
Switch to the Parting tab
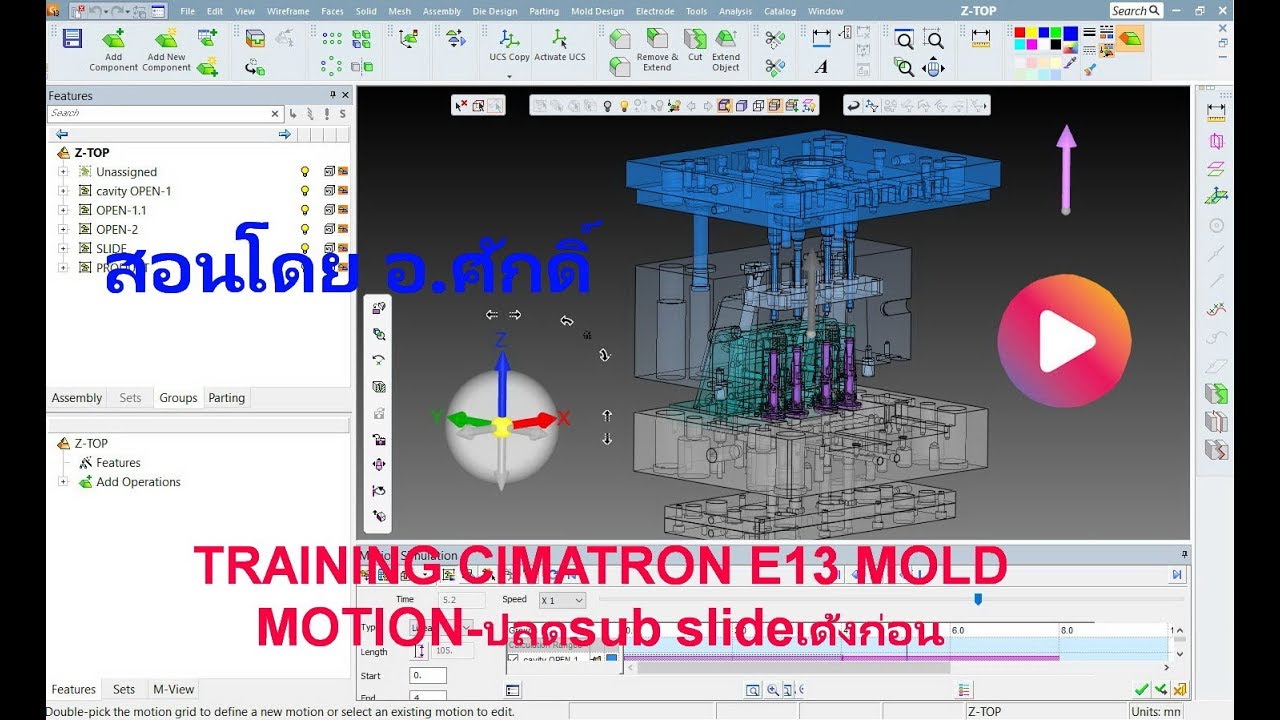[x=227, y=398]
